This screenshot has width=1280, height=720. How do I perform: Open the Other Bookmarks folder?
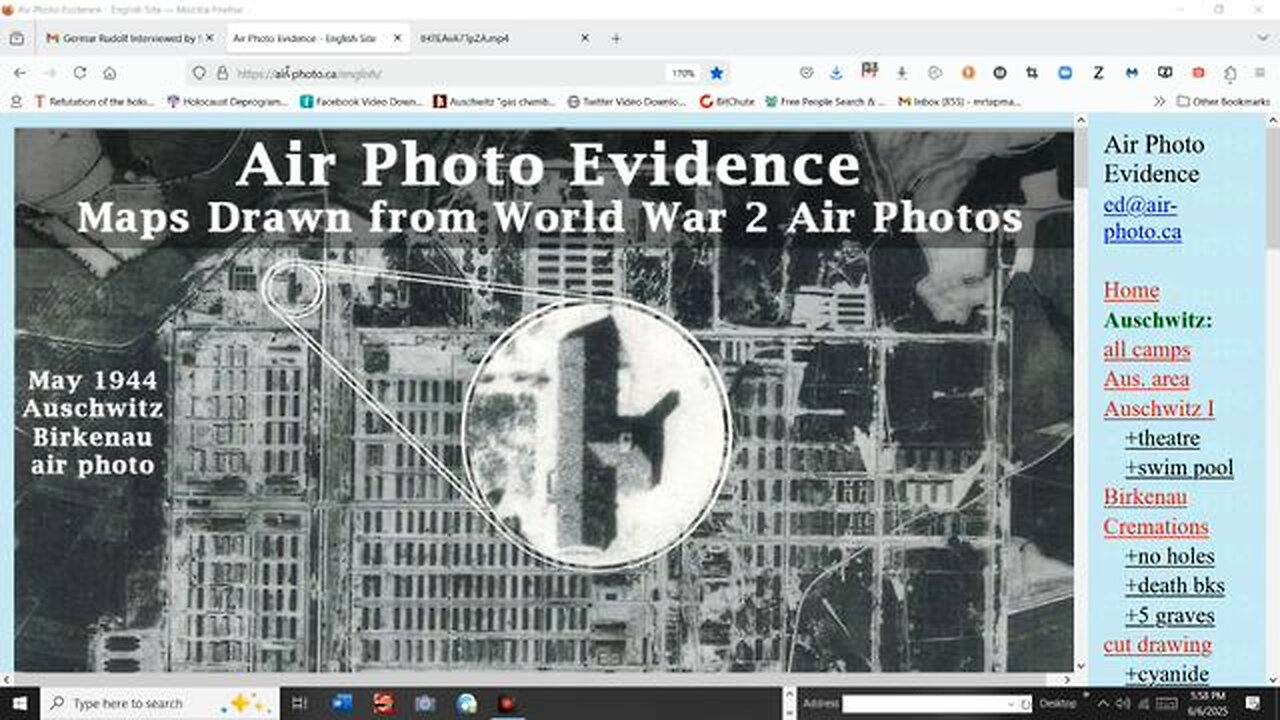(1220, 101)
